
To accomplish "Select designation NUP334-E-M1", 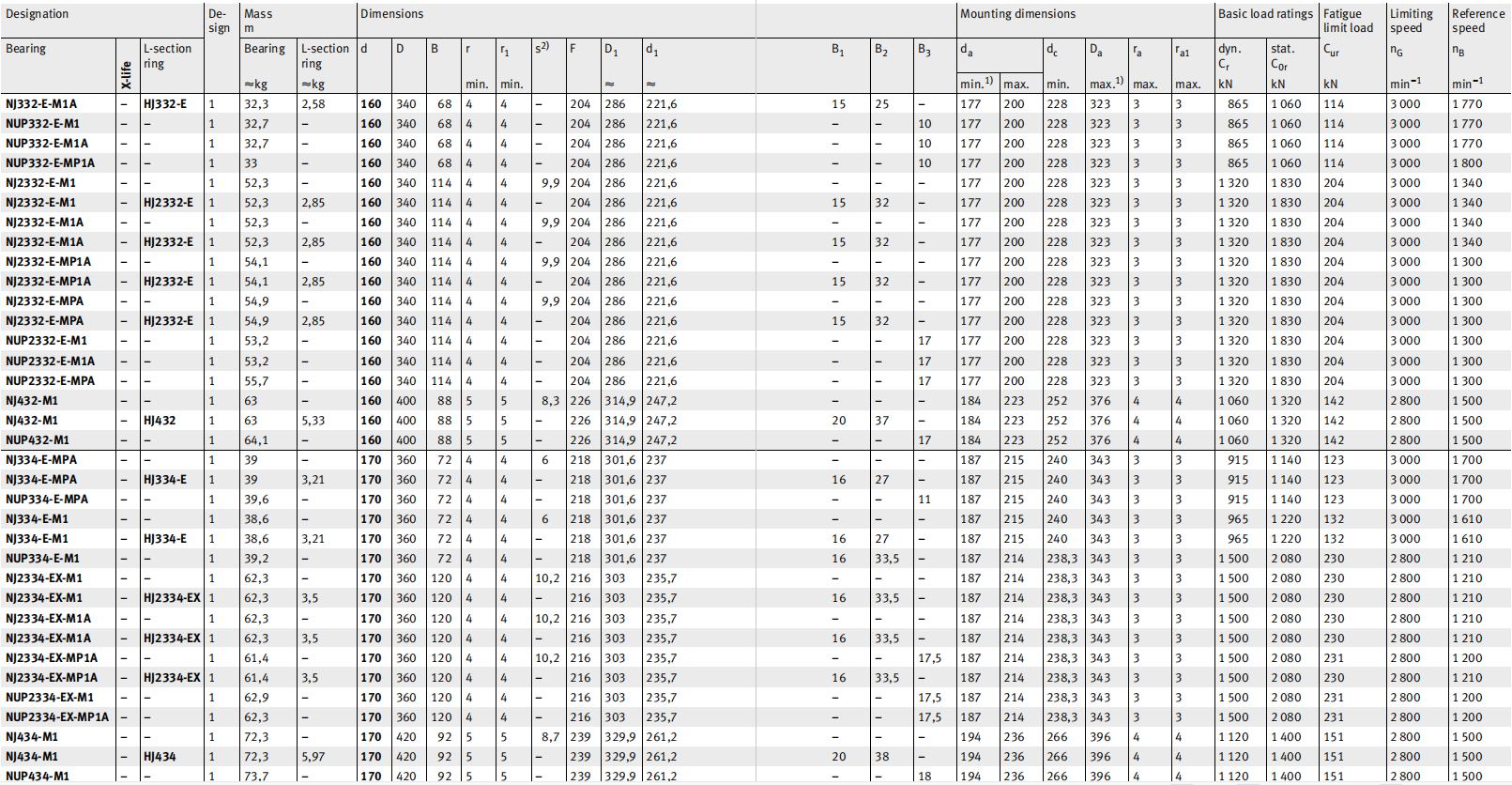I will point(42,559).
